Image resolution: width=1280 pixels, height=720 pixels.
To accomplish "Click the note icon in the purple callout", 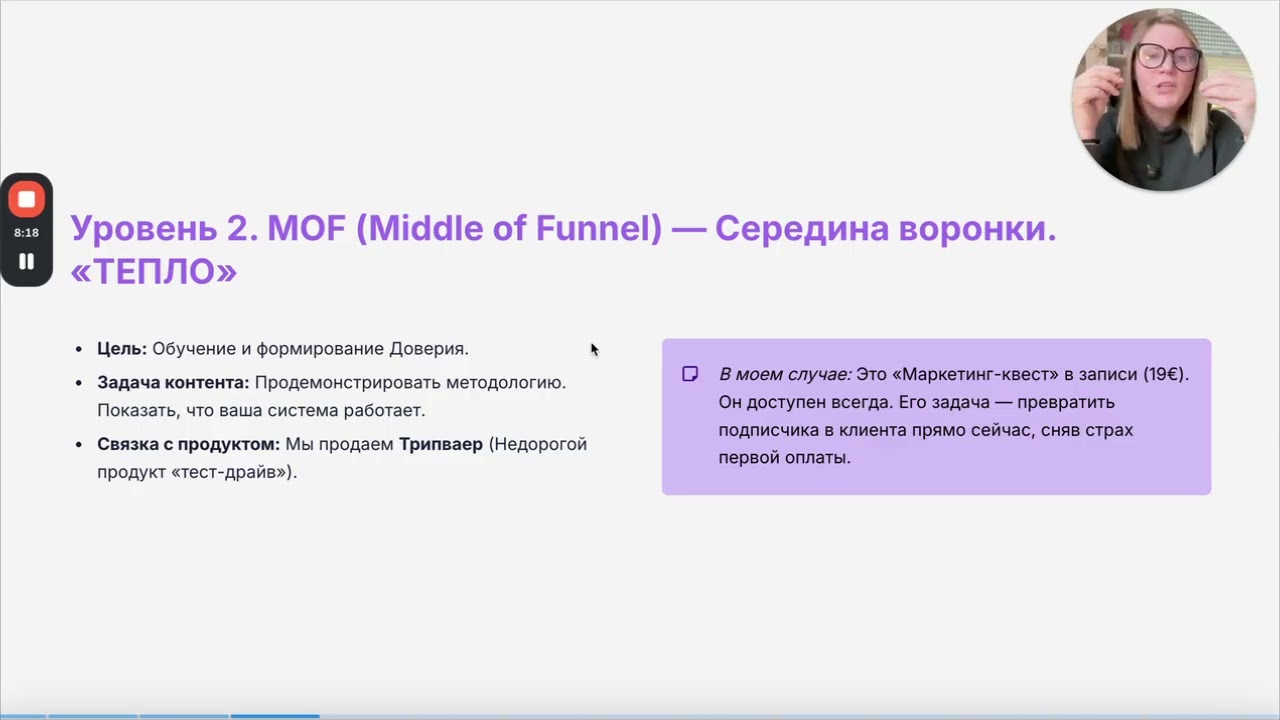I will coord(690,374).
